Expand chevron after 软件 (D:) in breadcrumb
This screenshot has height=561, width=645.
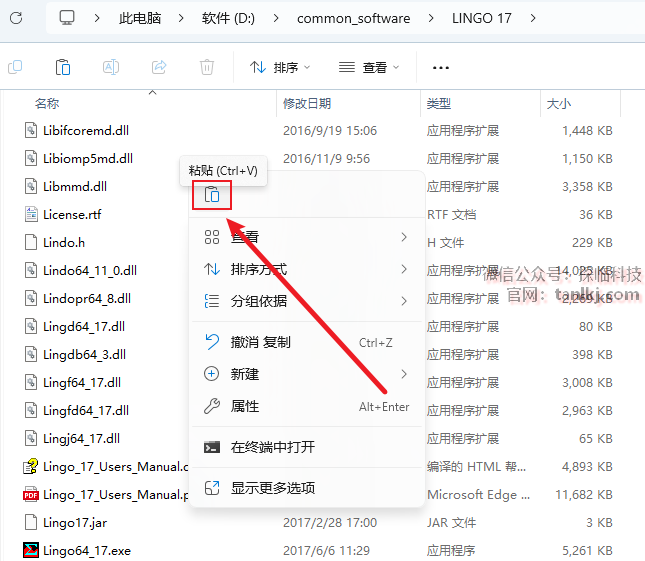276,18
